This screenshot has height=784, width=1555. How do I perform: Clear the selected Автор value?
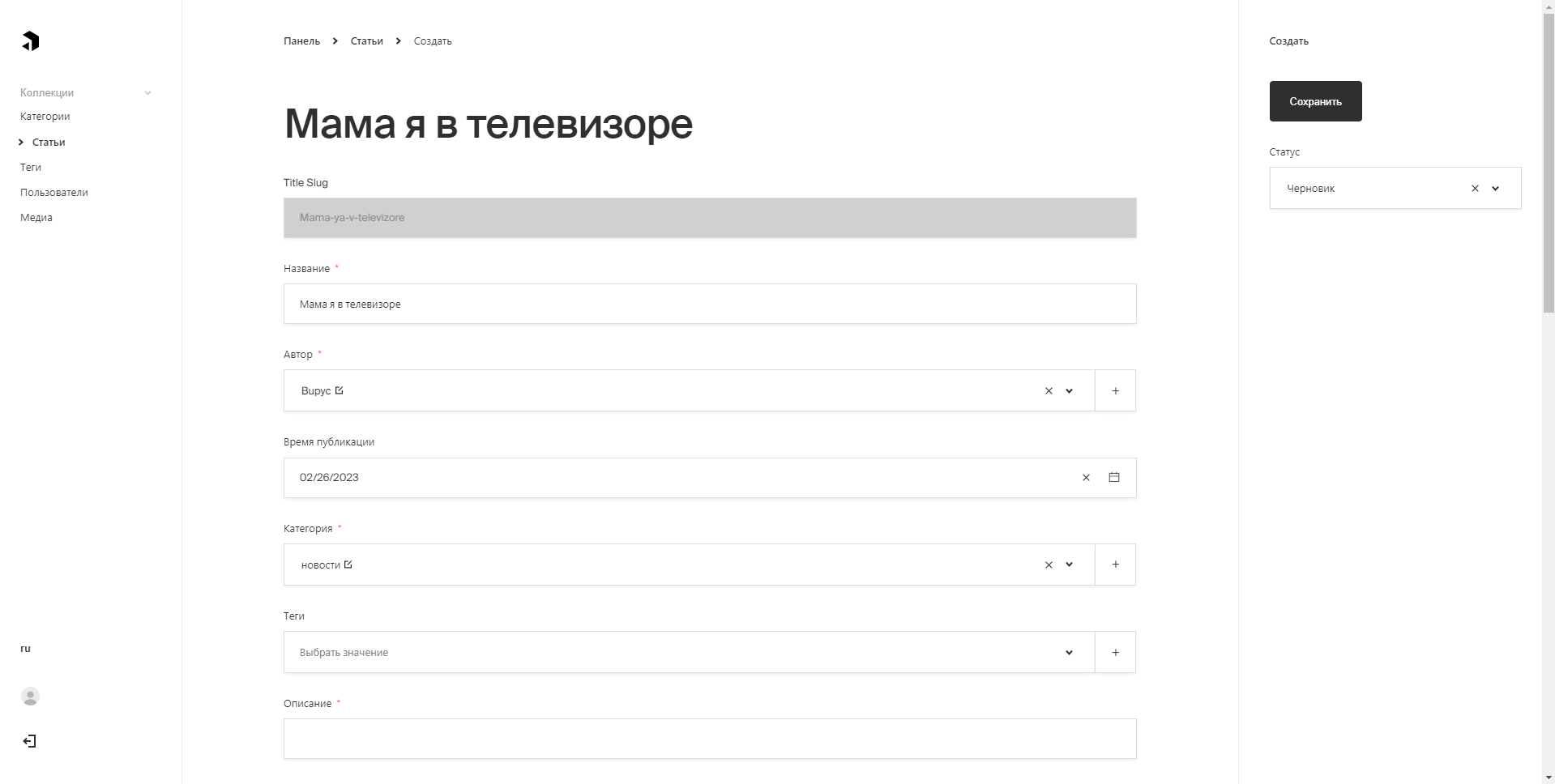[1049, 391]
